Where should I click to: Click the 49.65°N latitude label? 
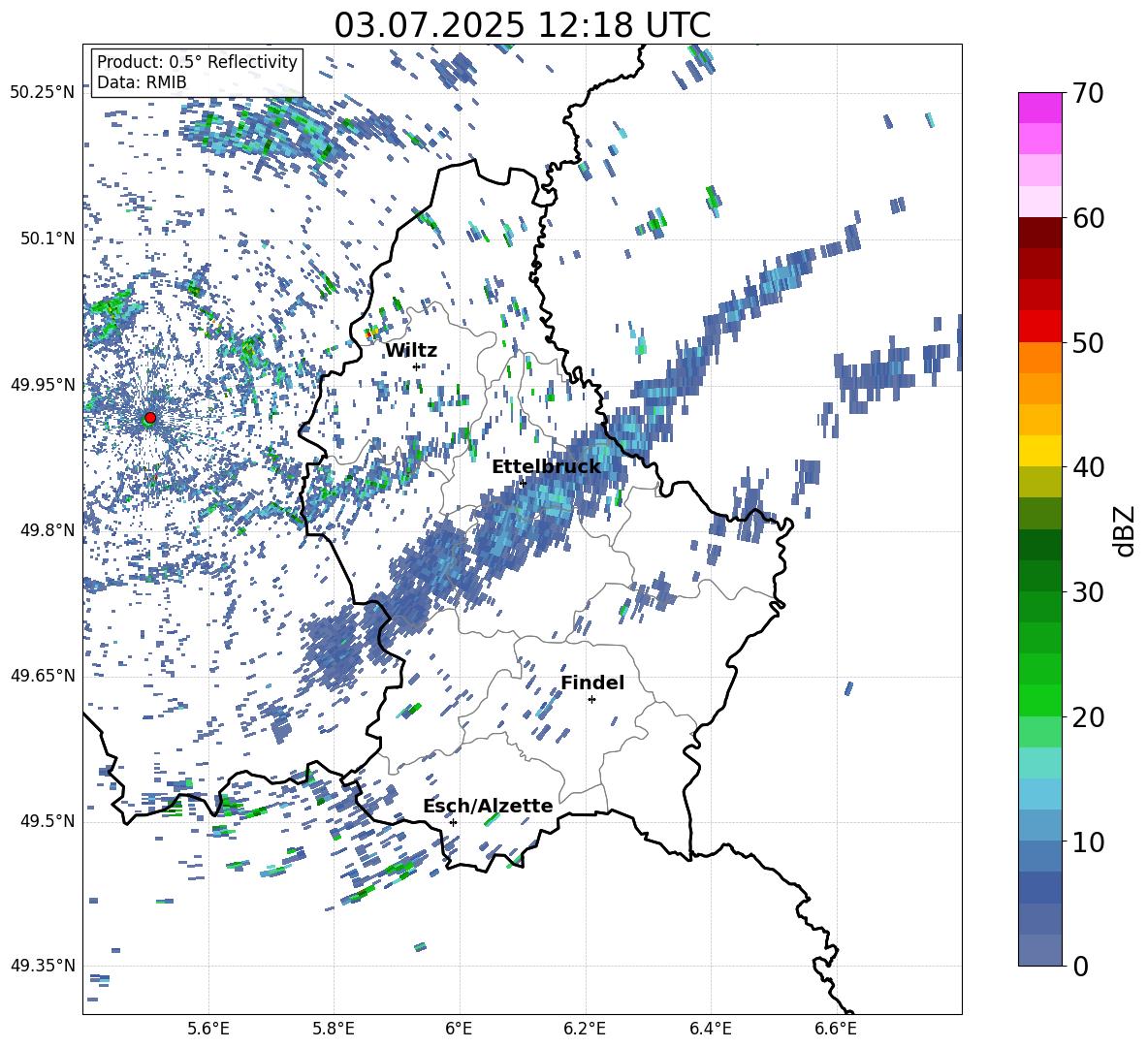click(43, 676)
